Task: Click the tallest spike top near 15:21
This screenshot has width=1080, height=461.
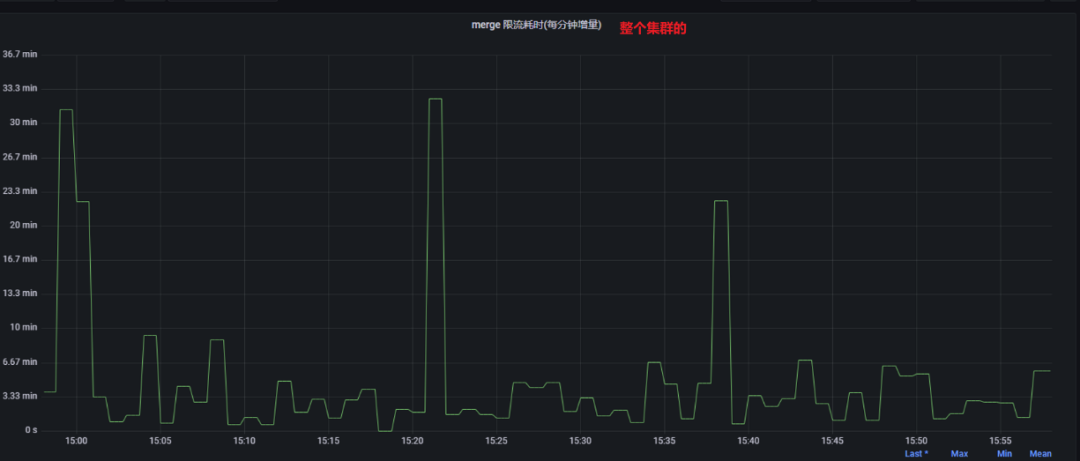Action: pos(435,99)
